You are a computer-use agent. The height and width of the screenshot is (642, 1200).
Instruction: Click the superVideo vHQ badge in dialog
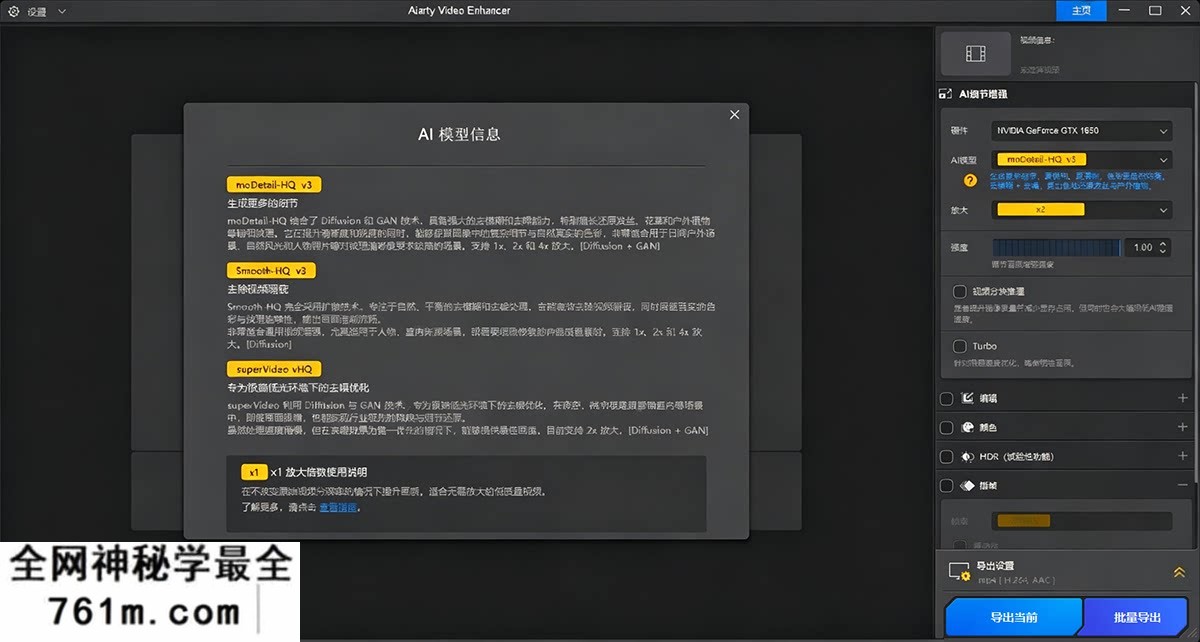click(274, 369)
